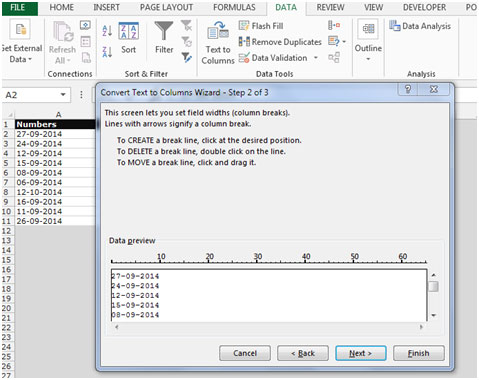Click ruler position 20 in Data preview
This screenshot has height=380, width=479.
tap(209, 257)
